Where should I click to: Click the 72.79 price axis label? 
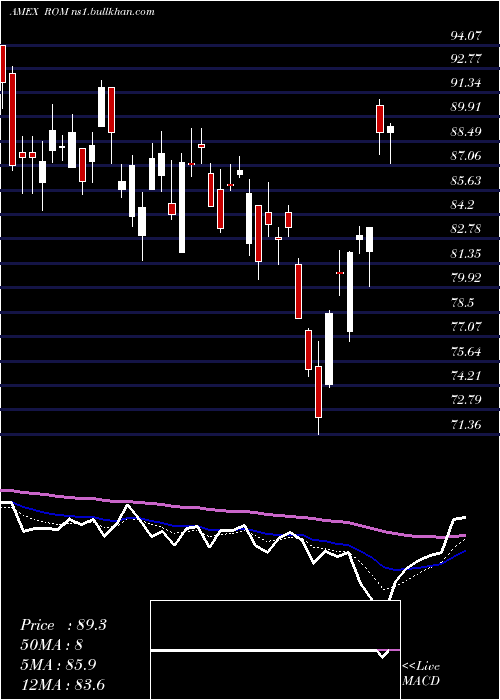coord(466,399)
